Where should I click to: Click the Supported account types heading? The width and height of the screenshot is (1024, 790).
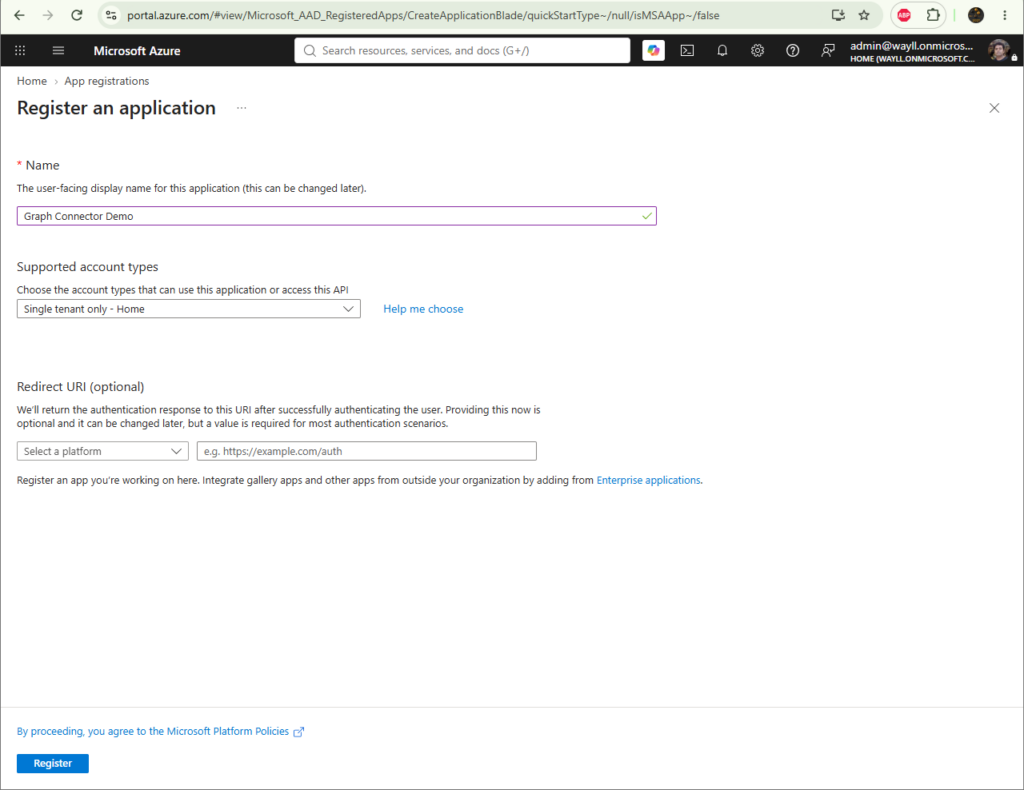point(88,266)
